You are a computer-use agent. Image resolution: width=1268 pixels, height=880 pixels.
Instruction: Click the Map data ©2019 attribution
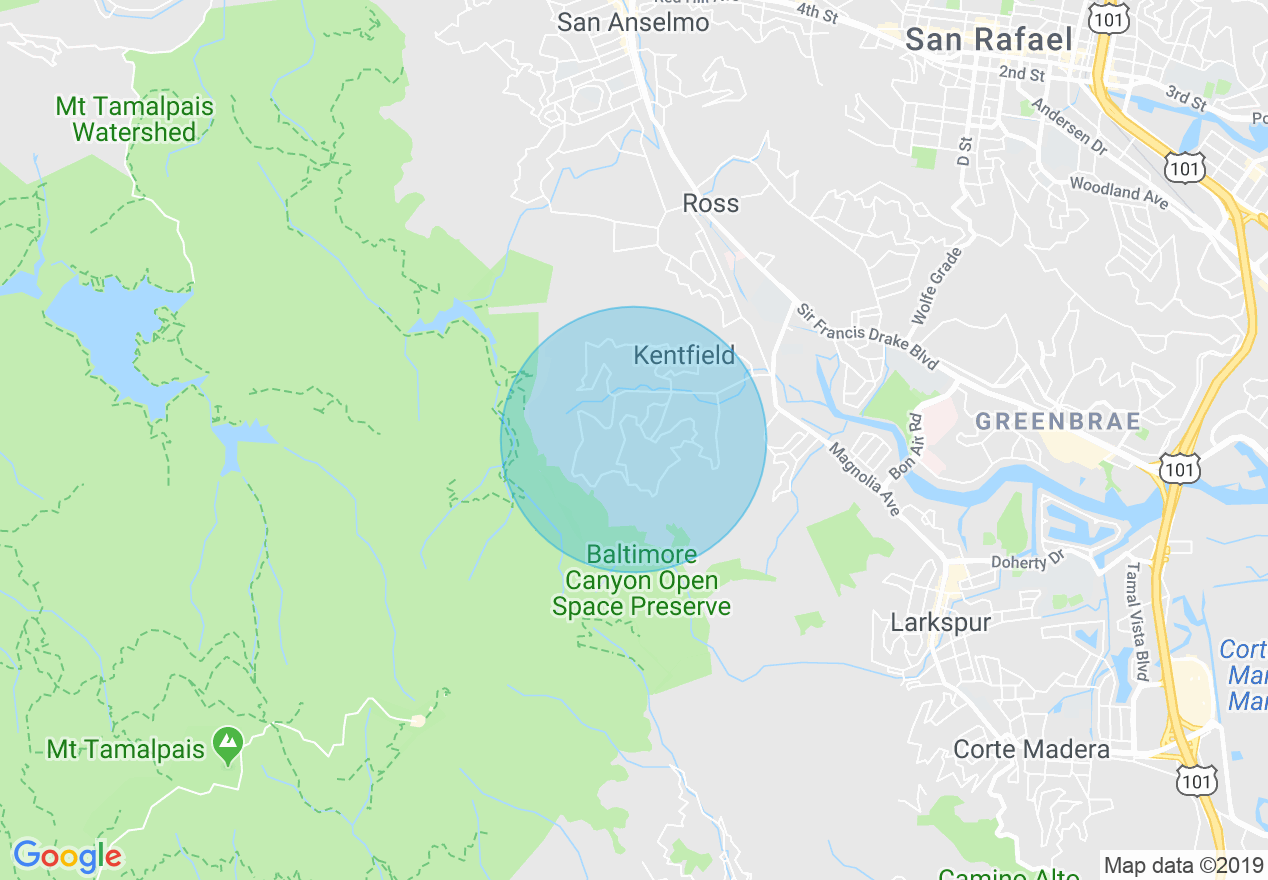(x=1183, y=865)
